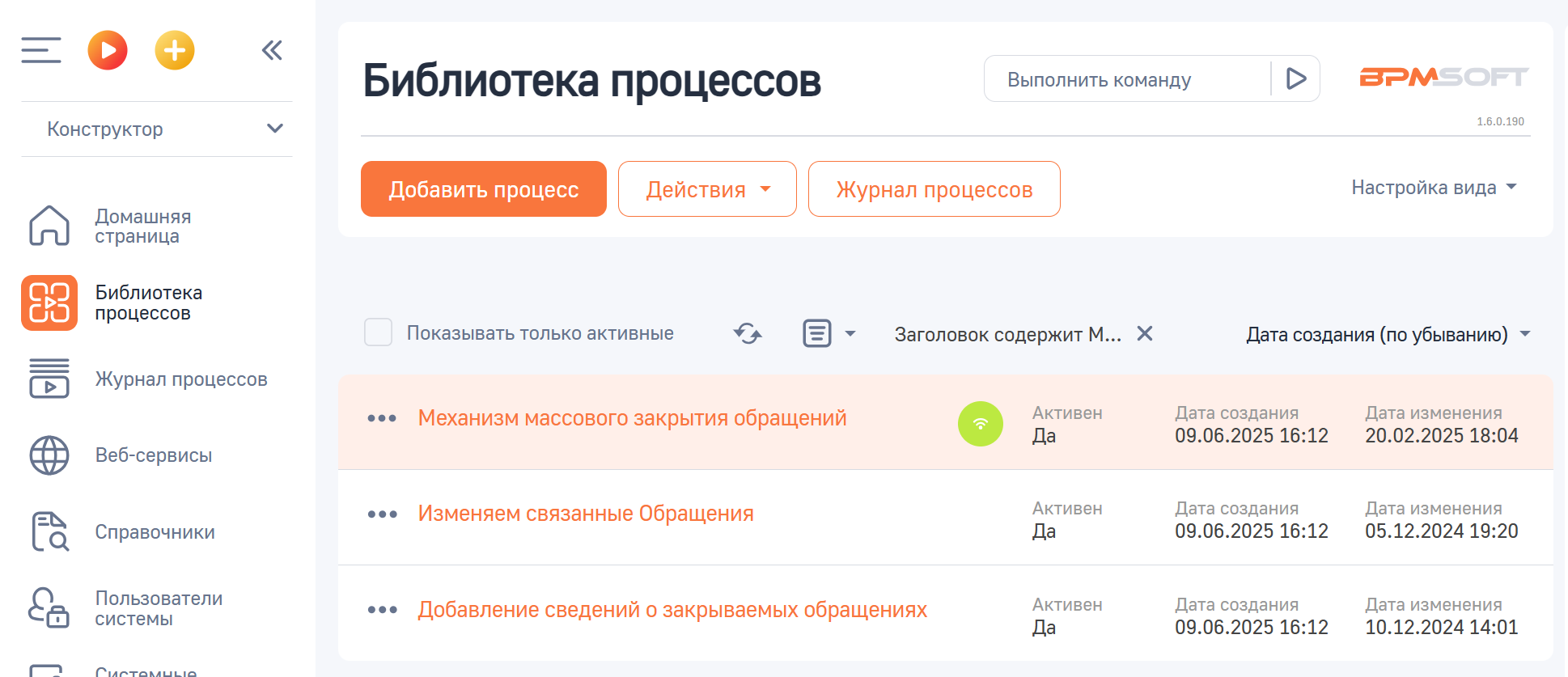Toggle Показывать только активные checkbox
1568x677 pixels.
pyautogui.click(x=378, y=332)
